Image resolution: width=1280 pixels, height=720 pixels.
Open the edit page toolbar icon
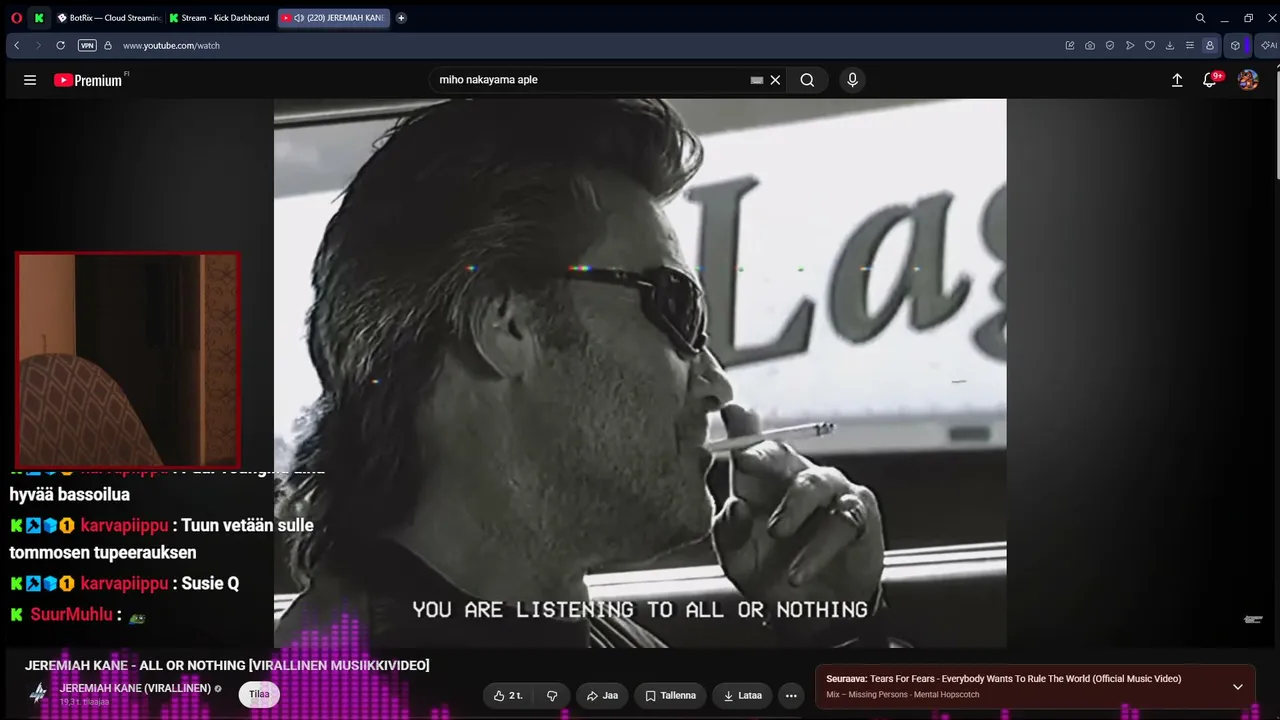point(1070,45)
